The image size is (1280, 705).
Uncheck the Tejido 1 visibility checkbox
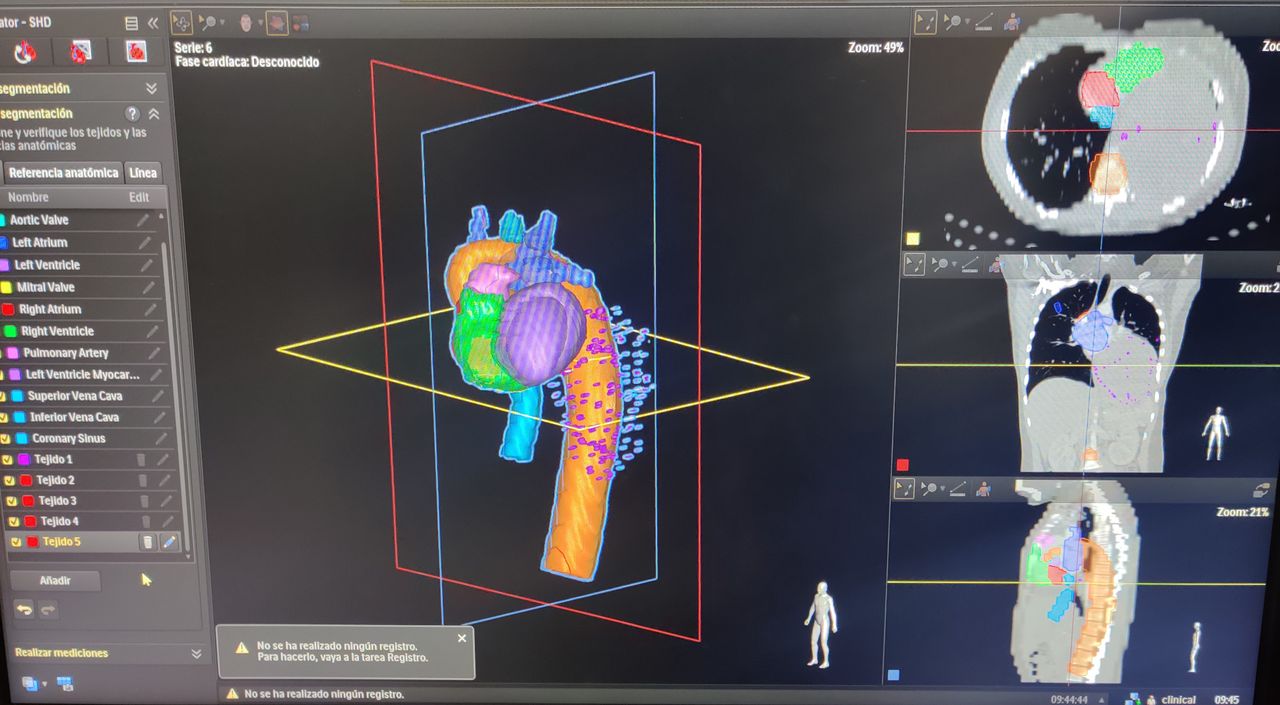pos(8,460)
